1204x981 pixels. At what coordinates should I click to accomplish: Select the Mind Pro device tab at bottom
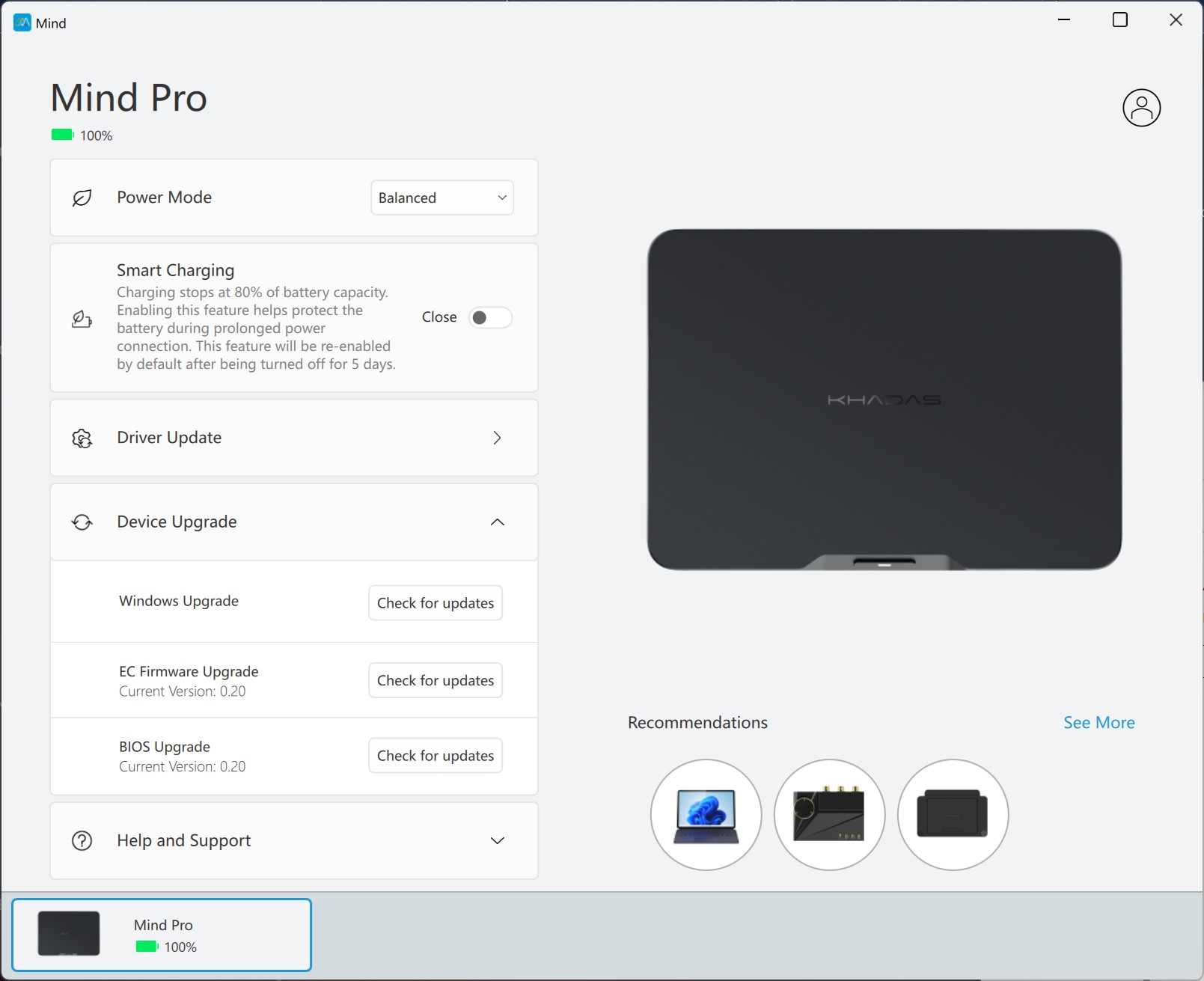[162, 935]
